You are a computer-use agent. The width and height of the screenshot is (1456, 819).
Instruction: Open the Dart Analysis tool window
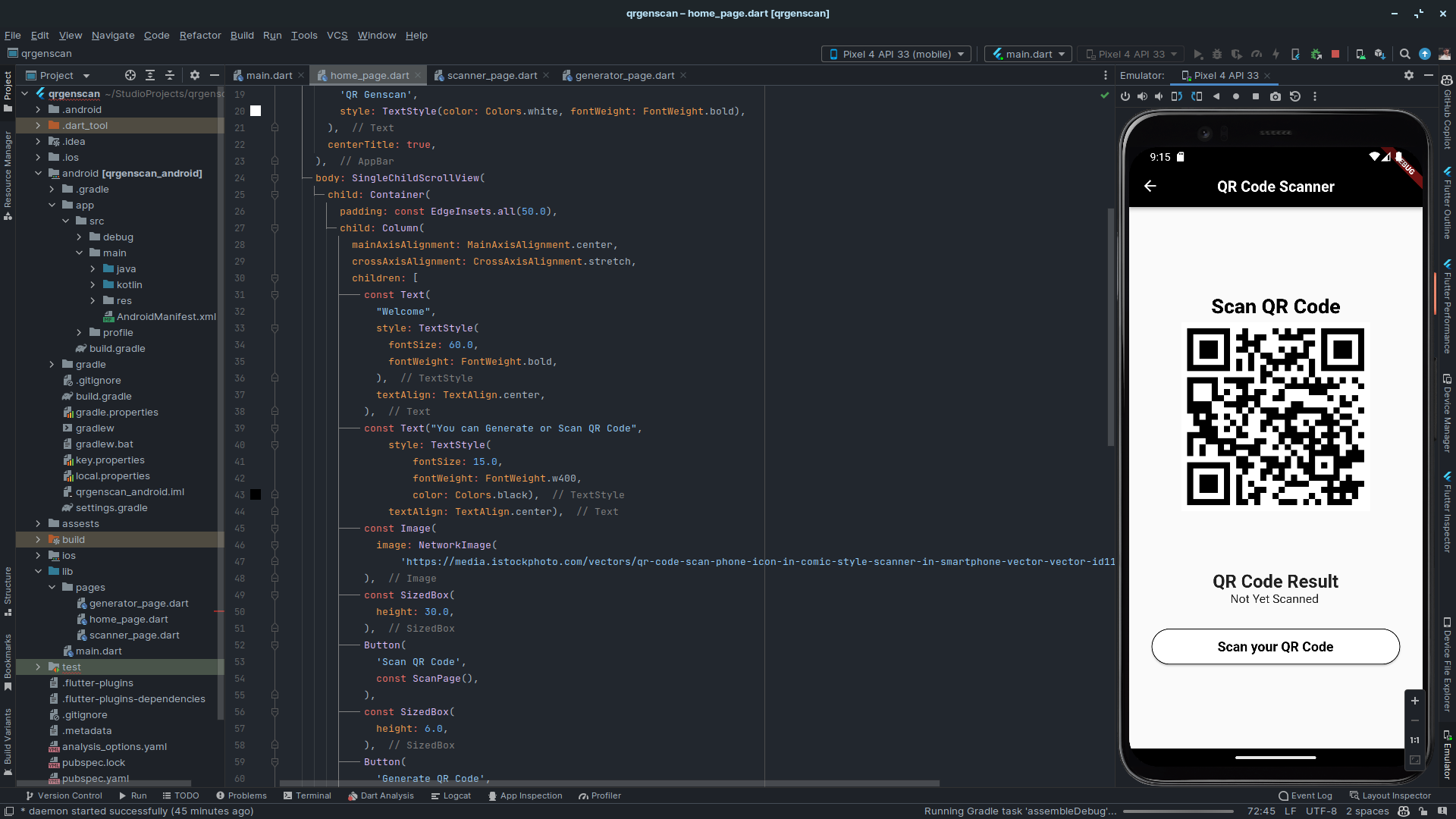point(381,795)
